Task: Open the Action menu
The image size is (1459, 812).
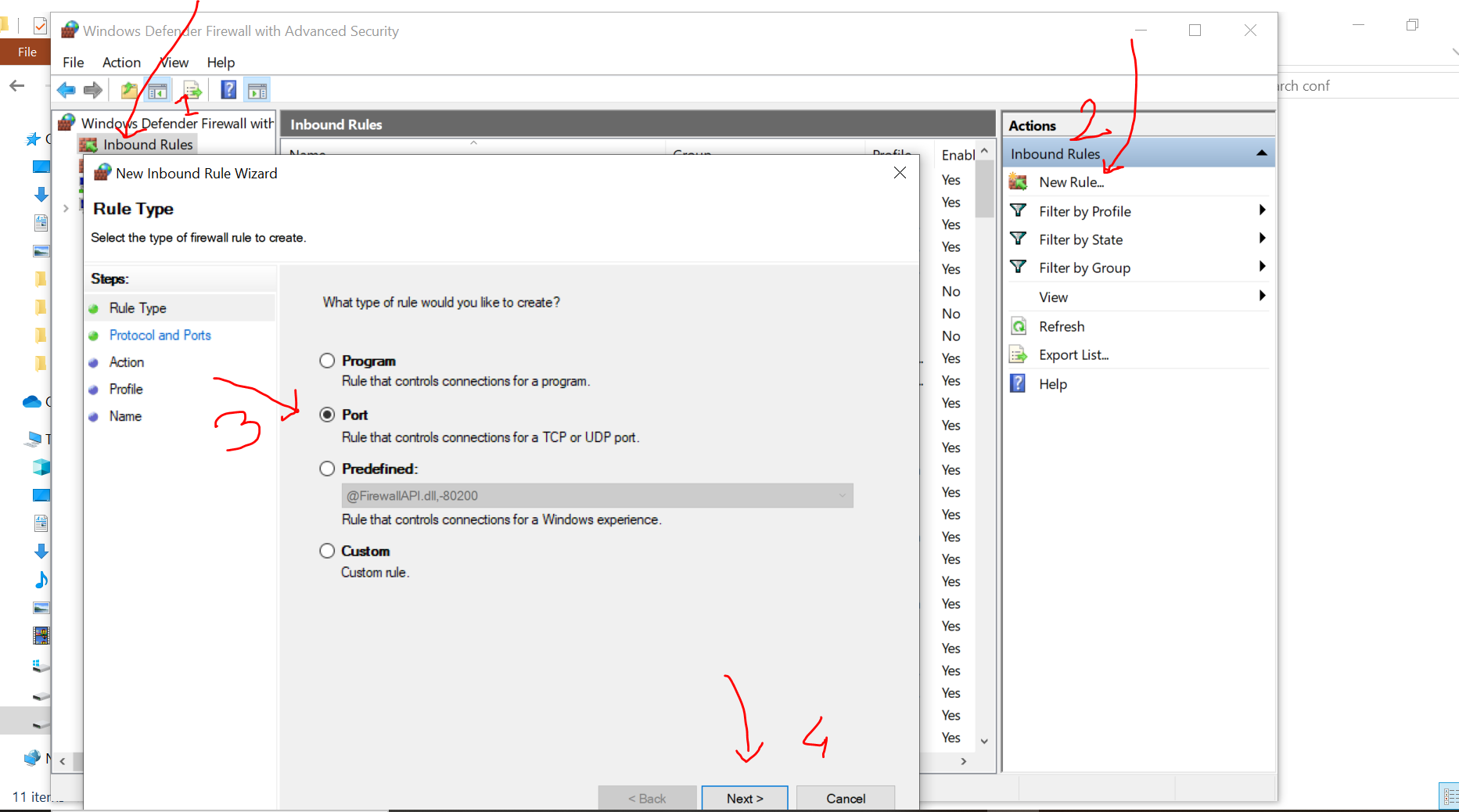Action: [x=121, y=63]
